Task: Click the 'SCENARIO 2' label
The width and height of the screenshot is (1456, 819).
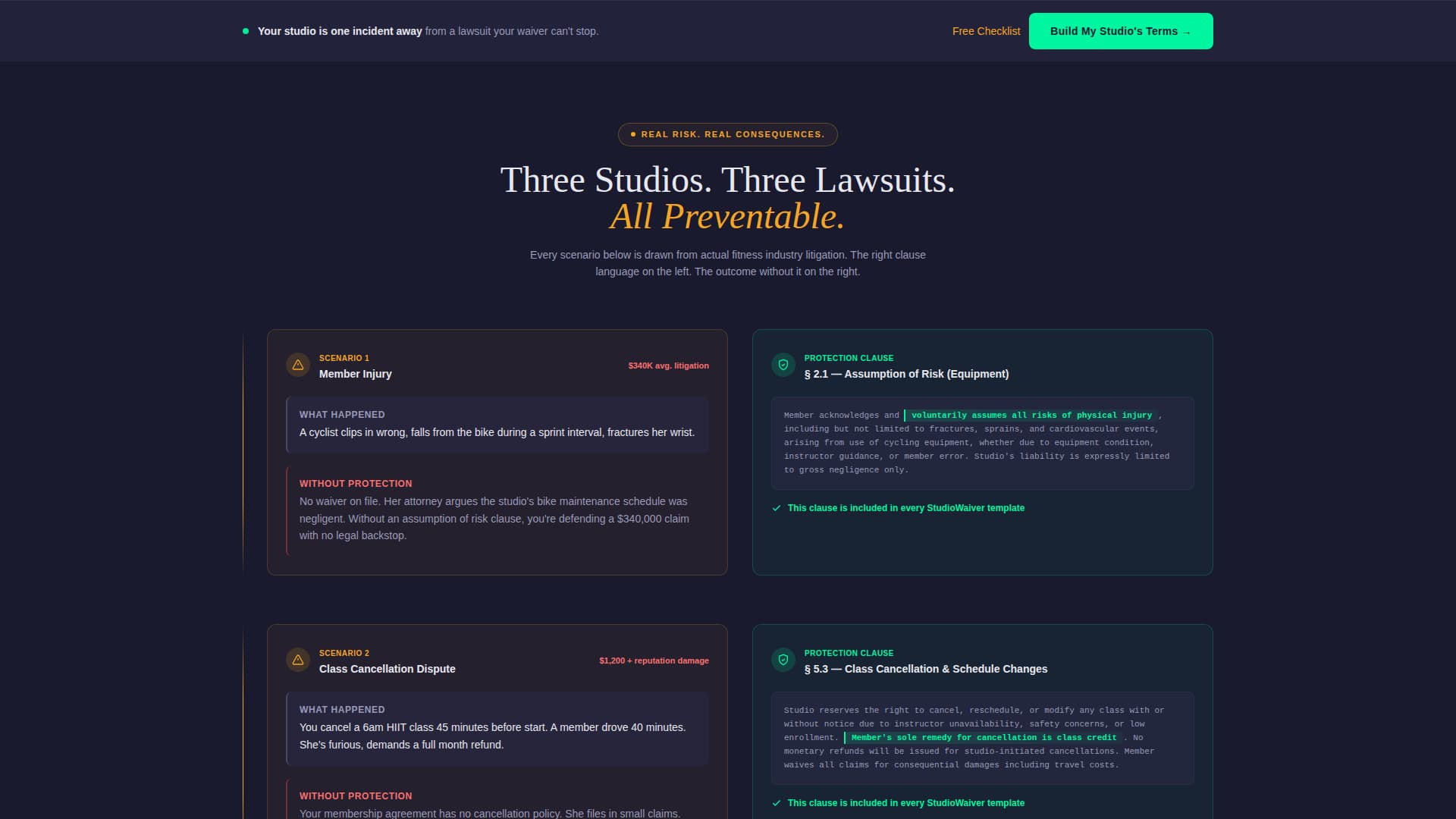Action: point(344,653)
